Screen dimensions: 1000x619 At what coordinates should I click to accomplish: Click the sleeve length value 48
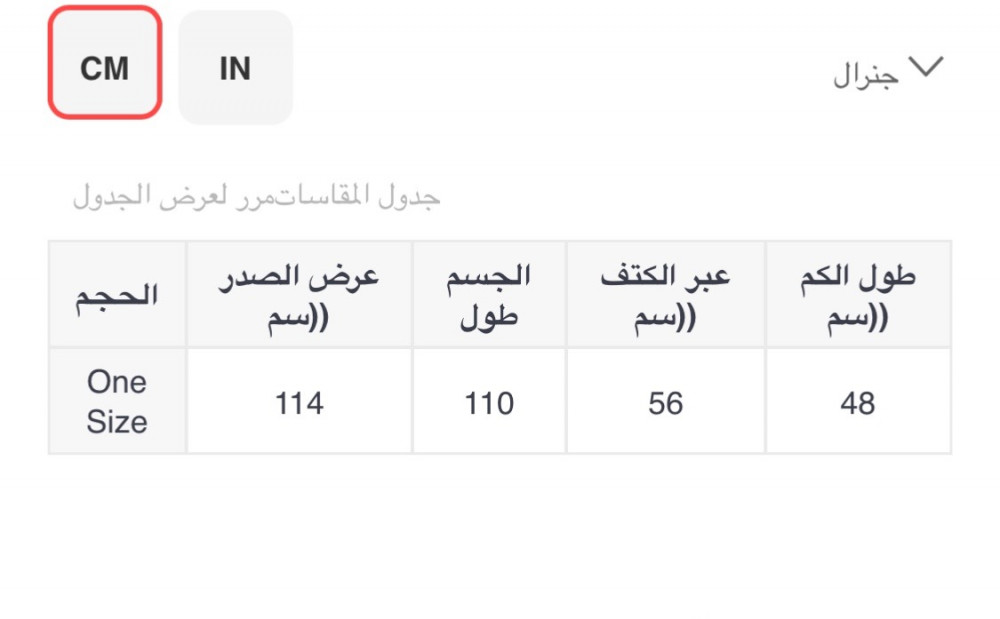click(x=858, y=403)
